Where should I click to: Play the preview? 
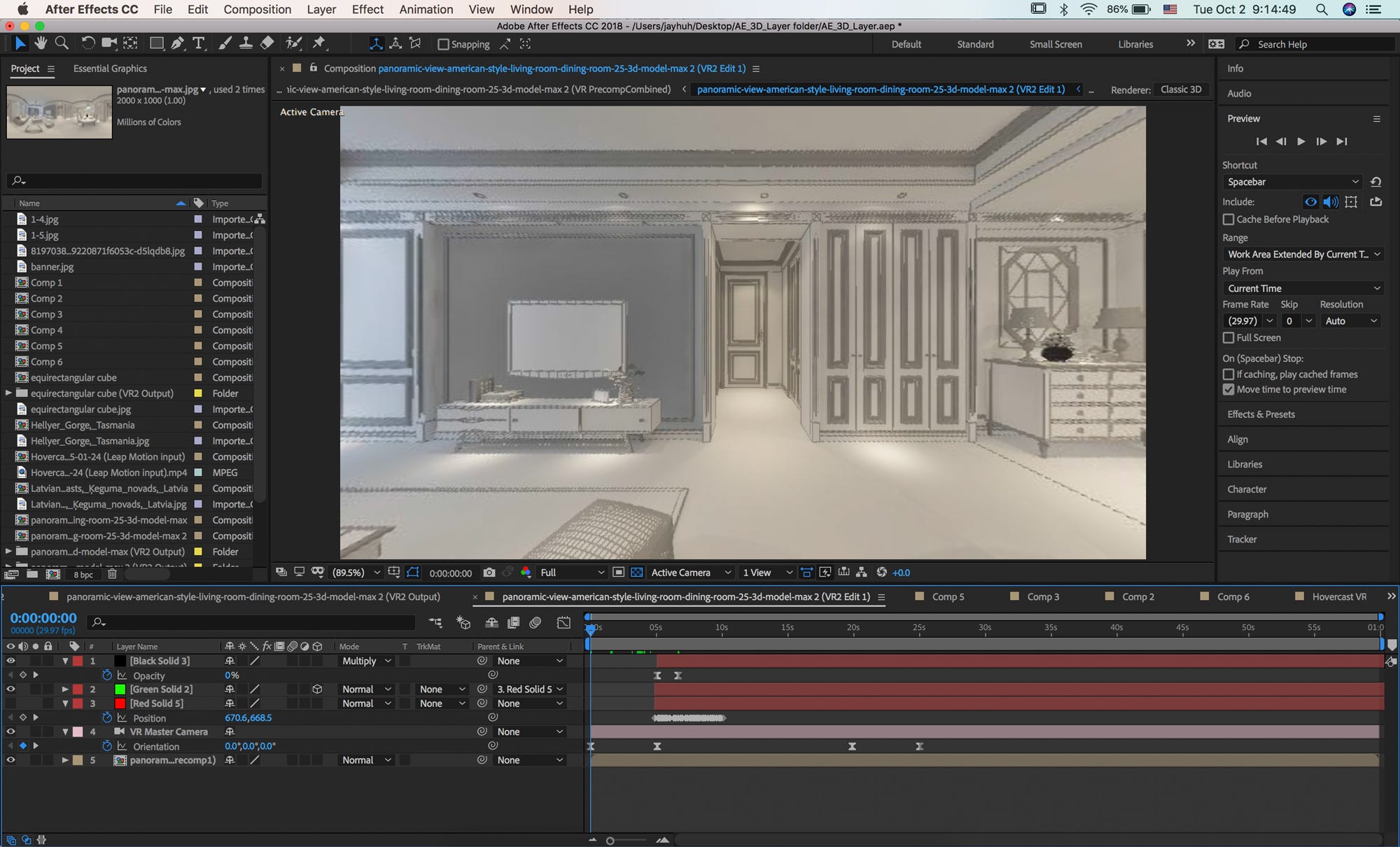1301,141
